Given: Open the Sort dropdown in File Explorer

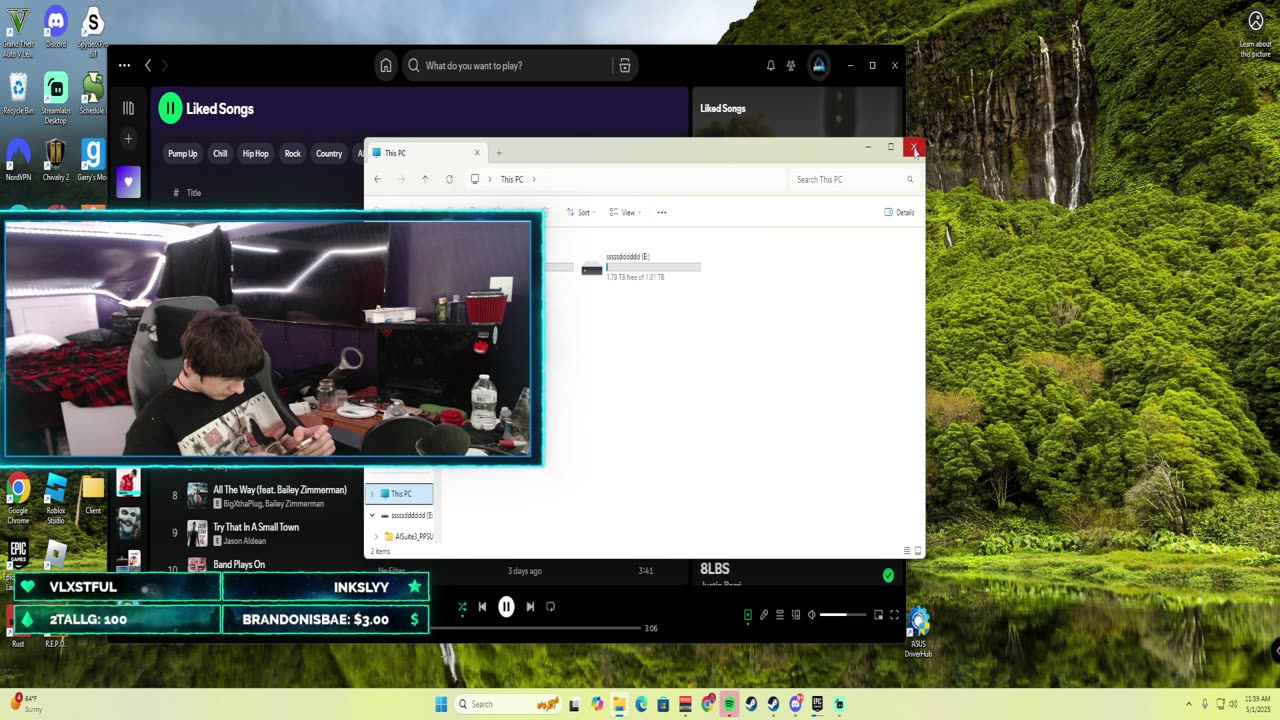Looking at the screenshot, I should (579, 212).
